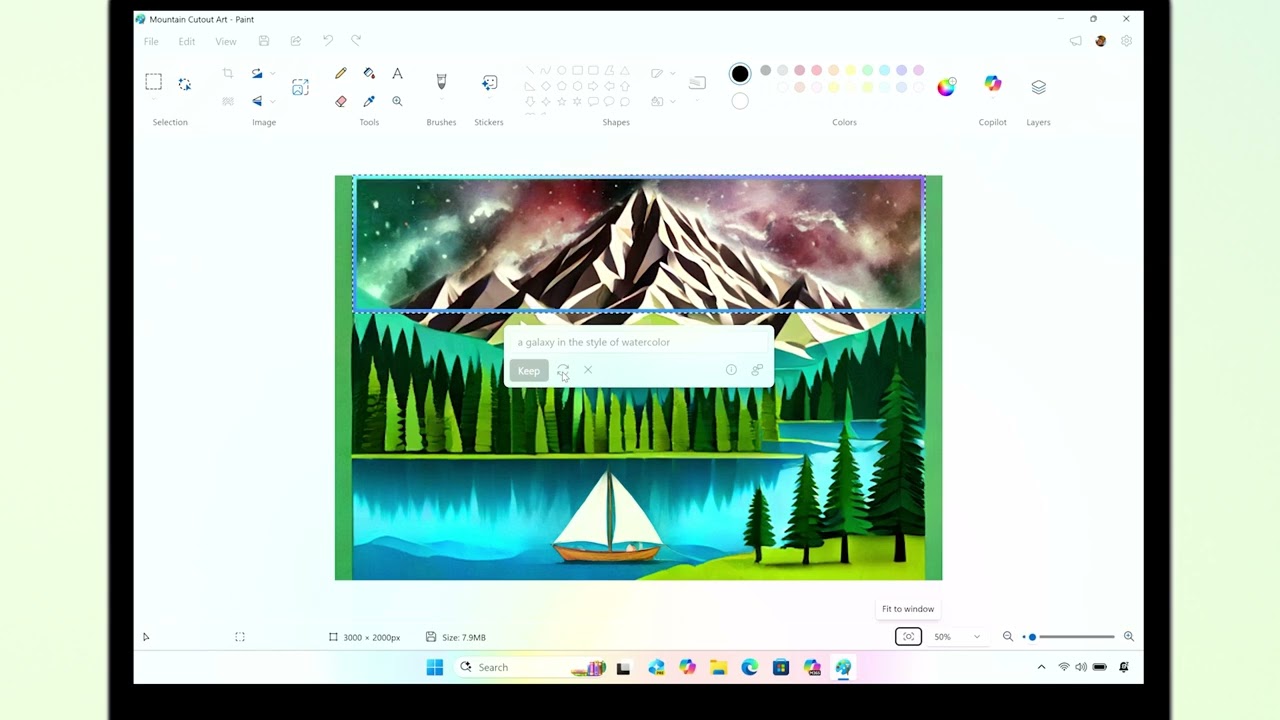Open the Layers panel
1280x720 pixels.
click(x=1038, y=87)
